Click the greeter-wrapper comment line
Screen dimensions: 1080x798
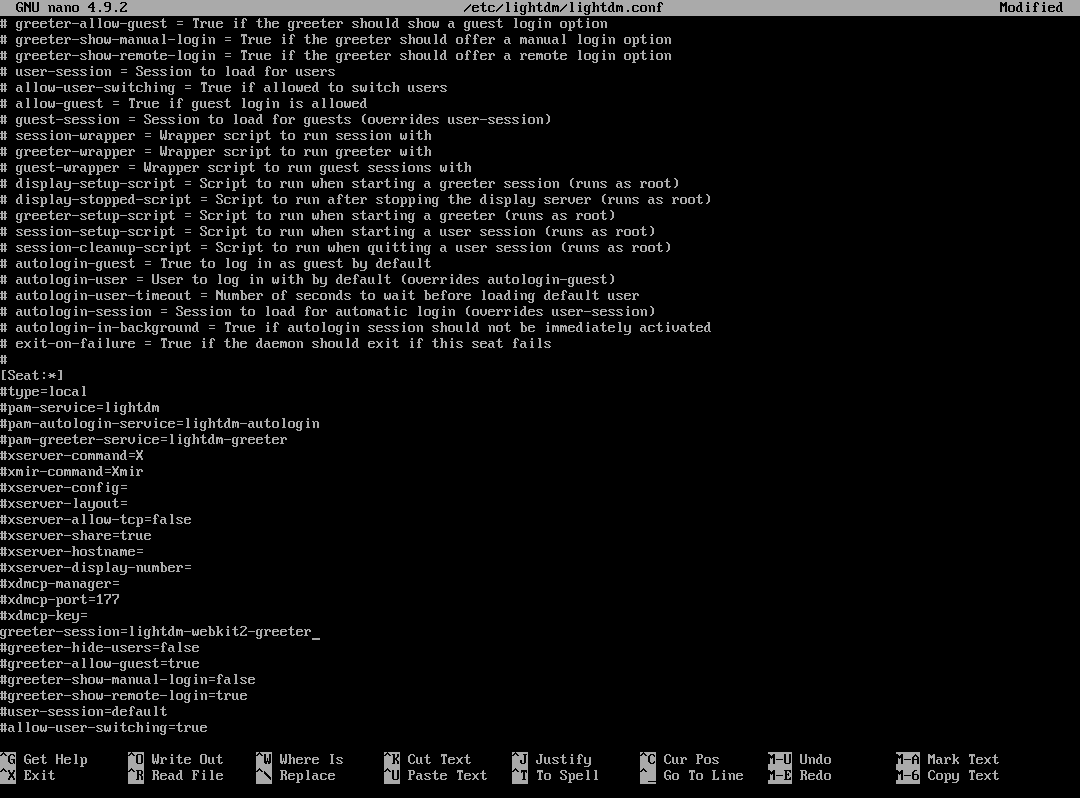216,151
